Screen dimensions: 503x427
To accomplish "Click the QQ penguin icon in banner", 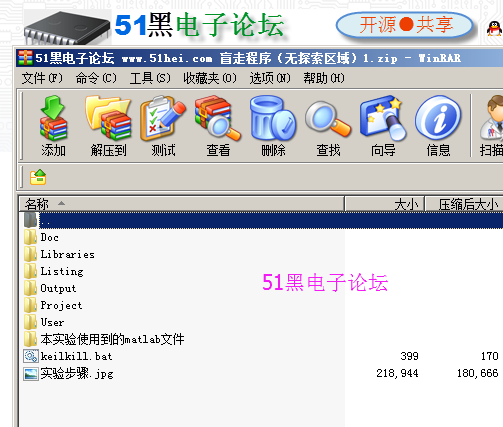I will click(494, 29).
